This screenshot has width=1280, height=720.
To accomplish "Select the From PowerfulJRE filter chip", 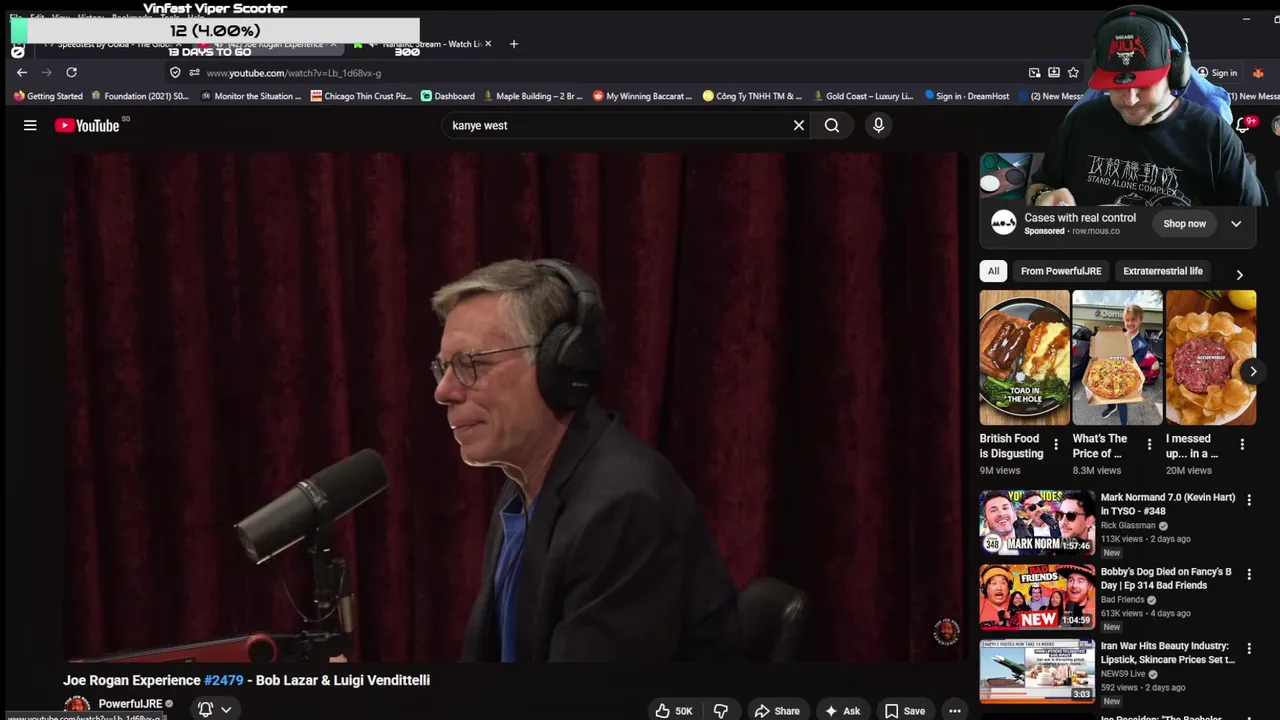I will click(1061, 271).
